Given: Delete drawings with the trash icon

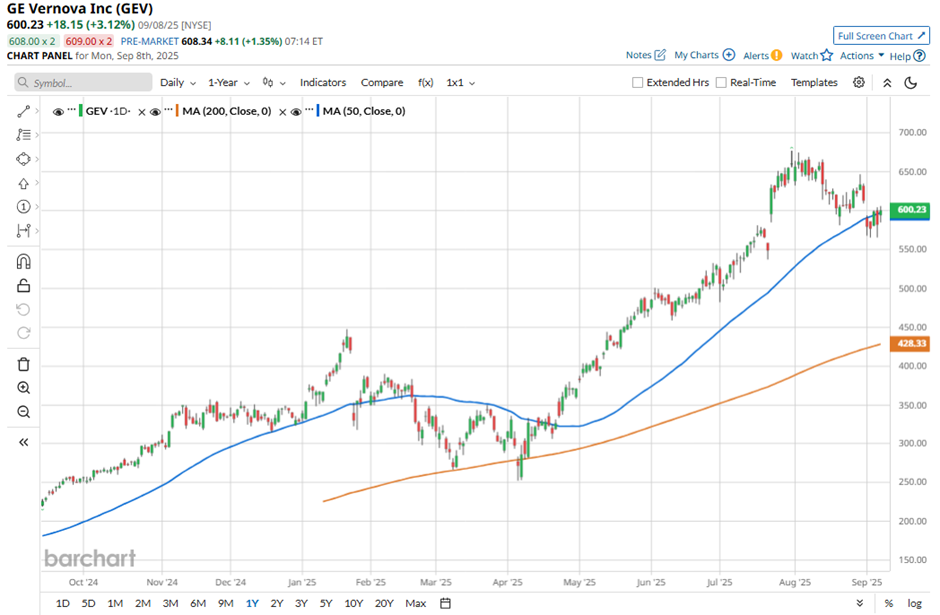Looking at the screenshot, I should point(23,364).
